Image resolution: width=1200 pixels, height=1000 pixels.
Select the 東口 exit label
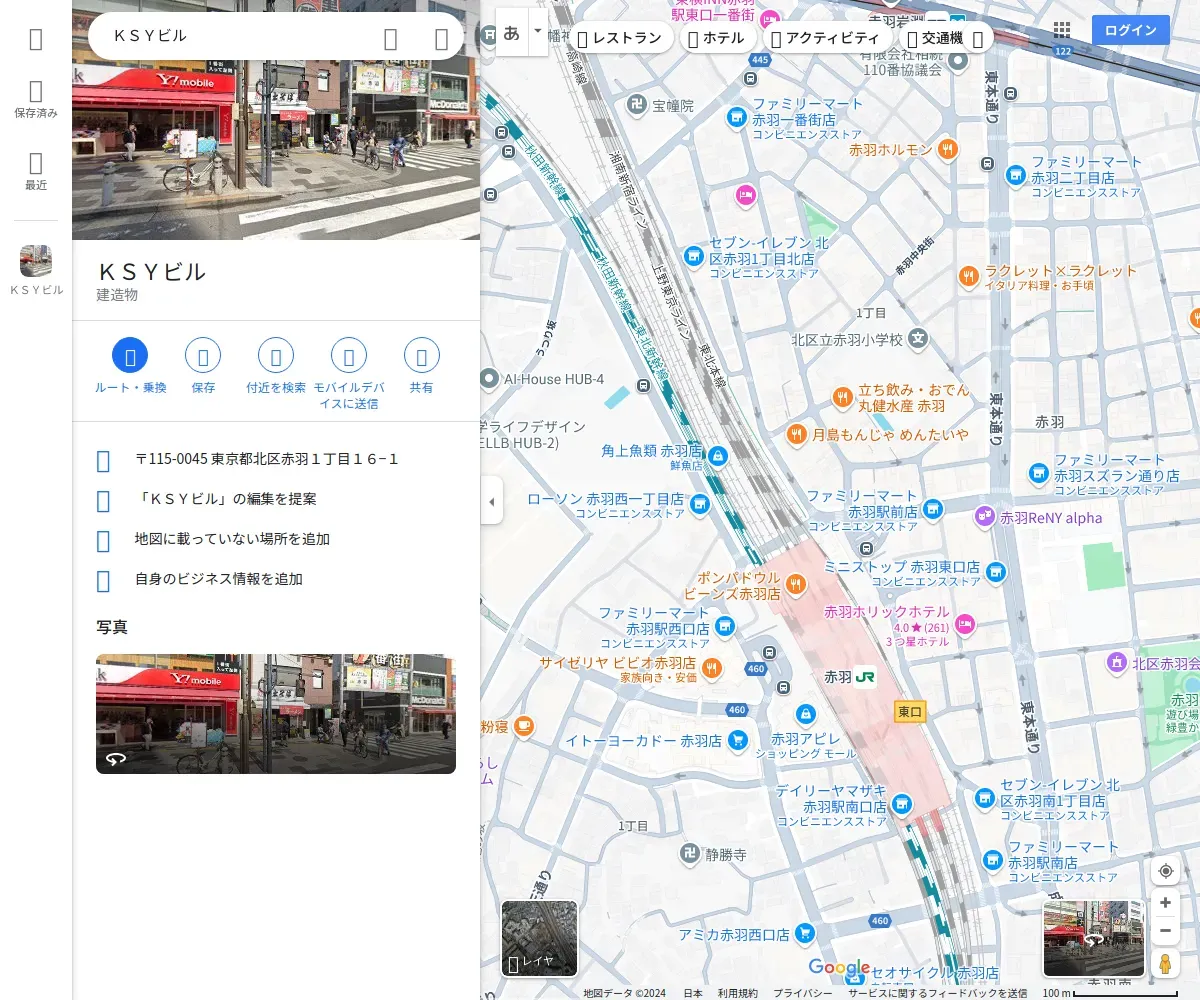point(910,712)
